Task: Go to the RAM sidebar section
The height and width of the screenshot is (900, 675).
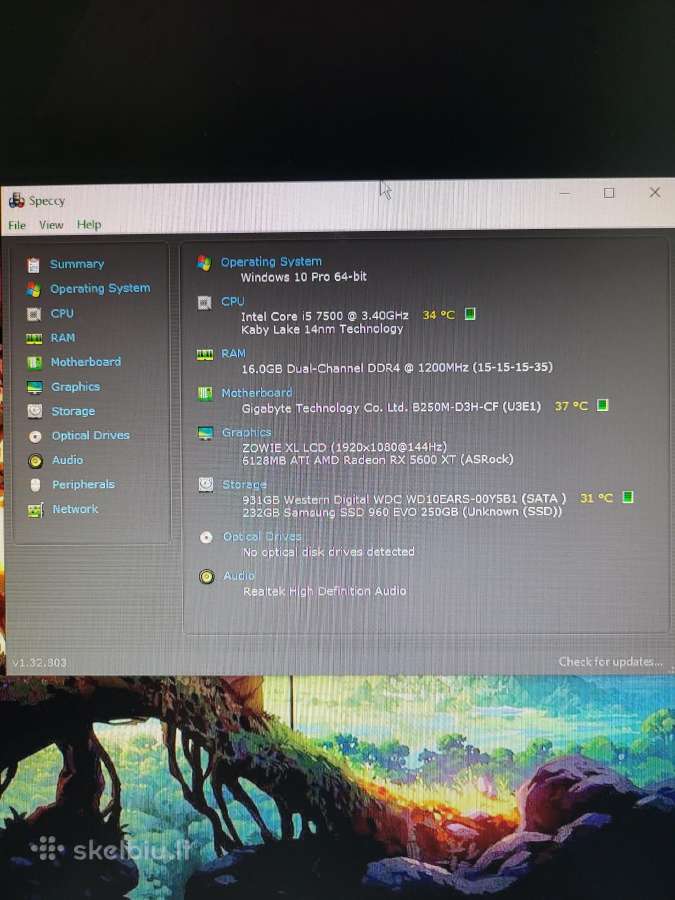Action: (63, 338)
